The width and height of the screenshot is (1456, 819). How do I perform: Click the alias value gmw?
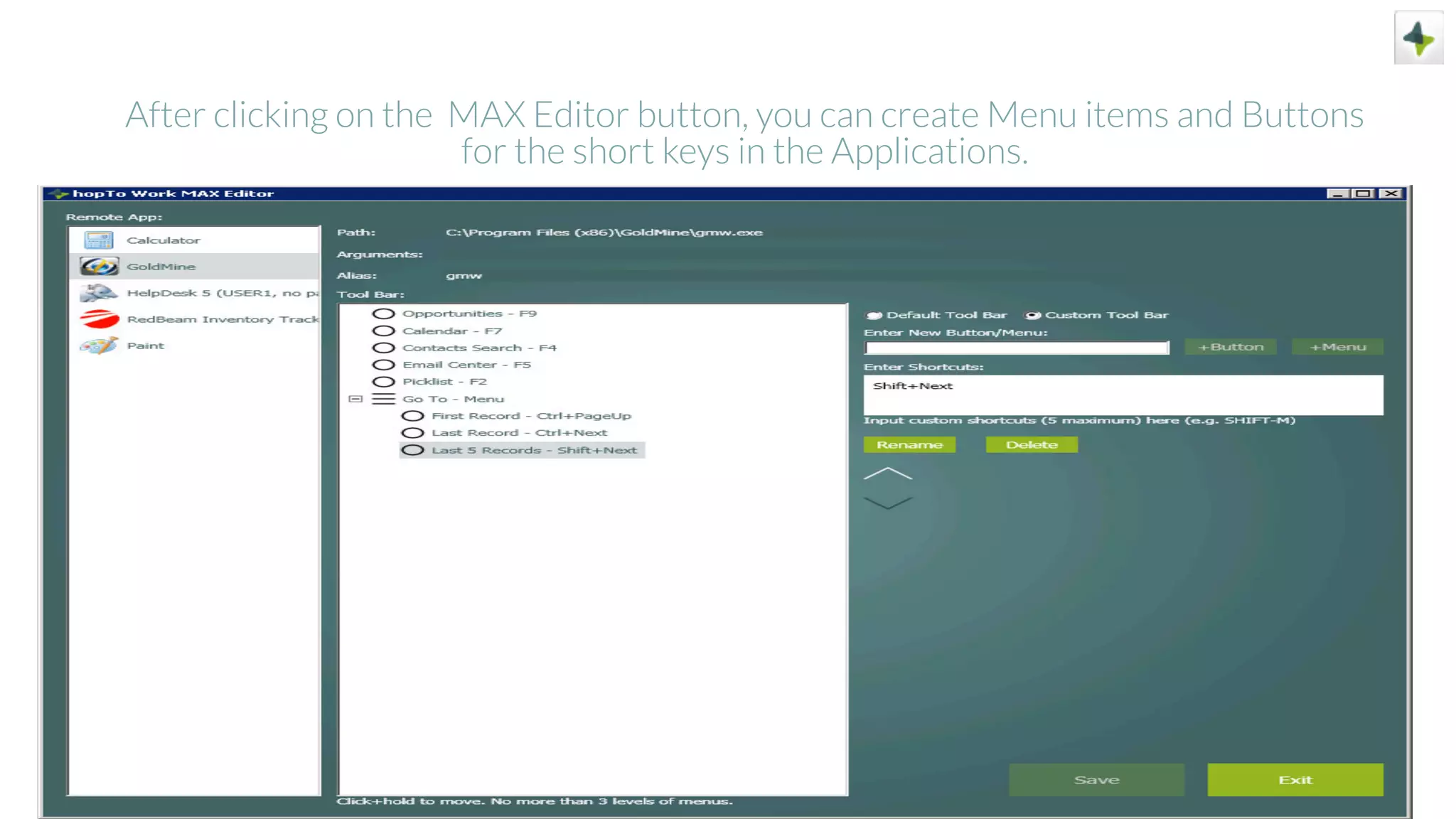pos(464,276)
